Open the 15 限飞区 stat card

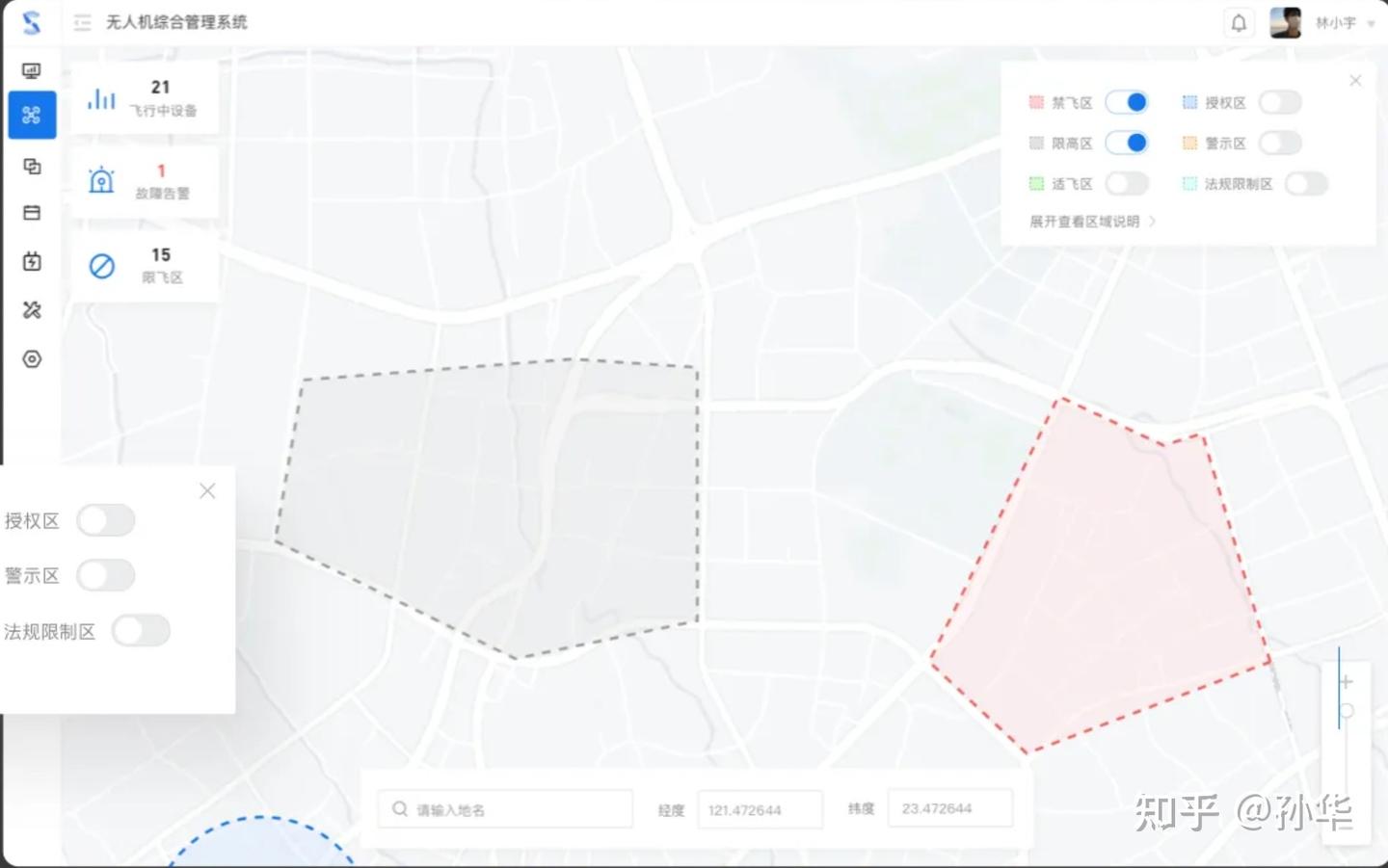click(x=145, y=265)
